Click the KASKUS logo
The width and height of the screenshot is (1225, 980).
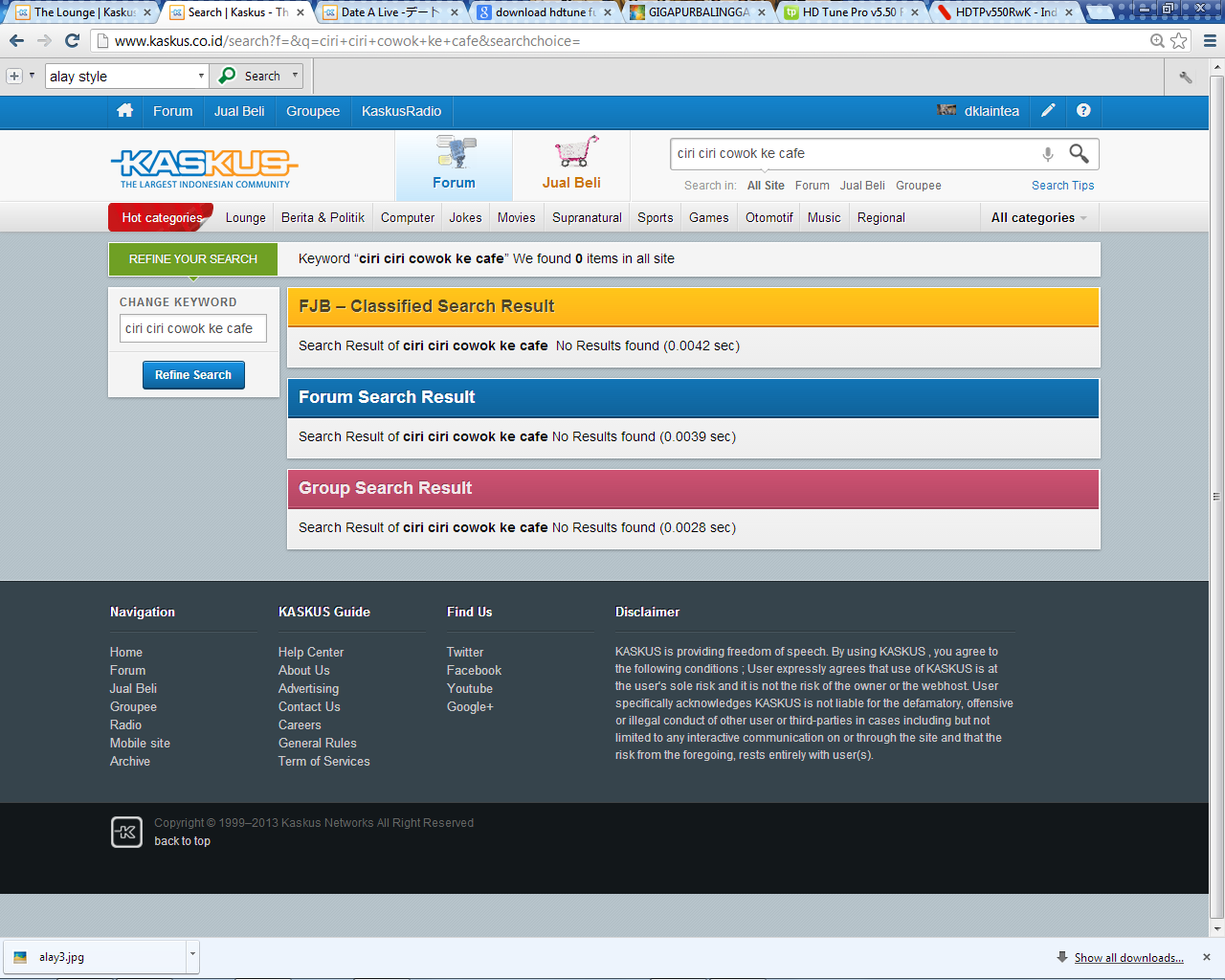(x=205, y=167)
